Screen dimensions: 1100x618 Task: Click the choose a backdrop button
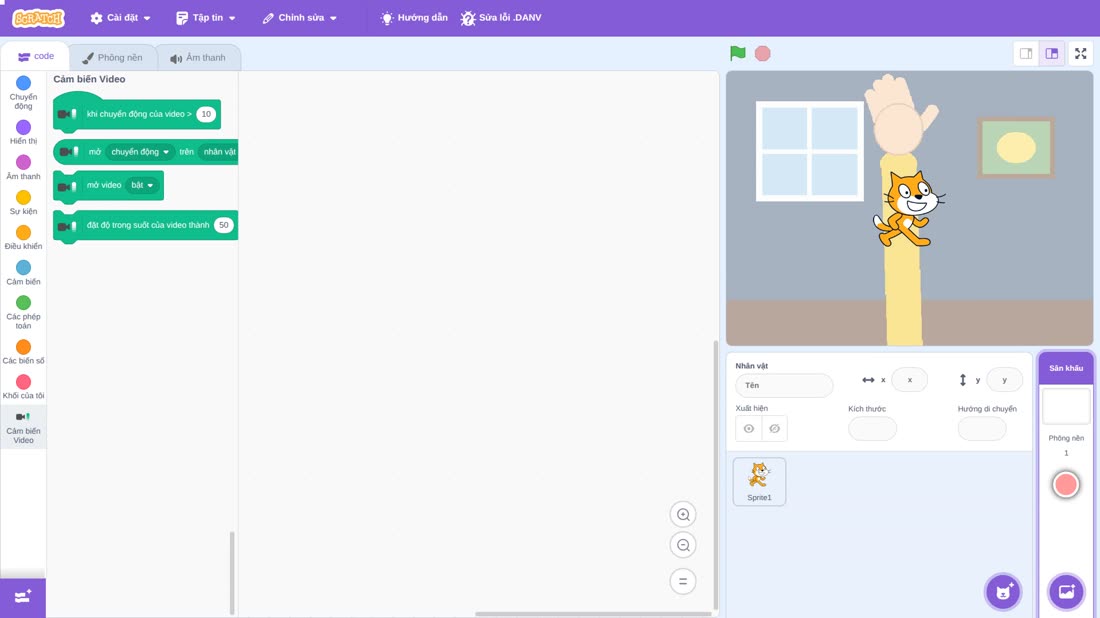tap(1066, 592)
